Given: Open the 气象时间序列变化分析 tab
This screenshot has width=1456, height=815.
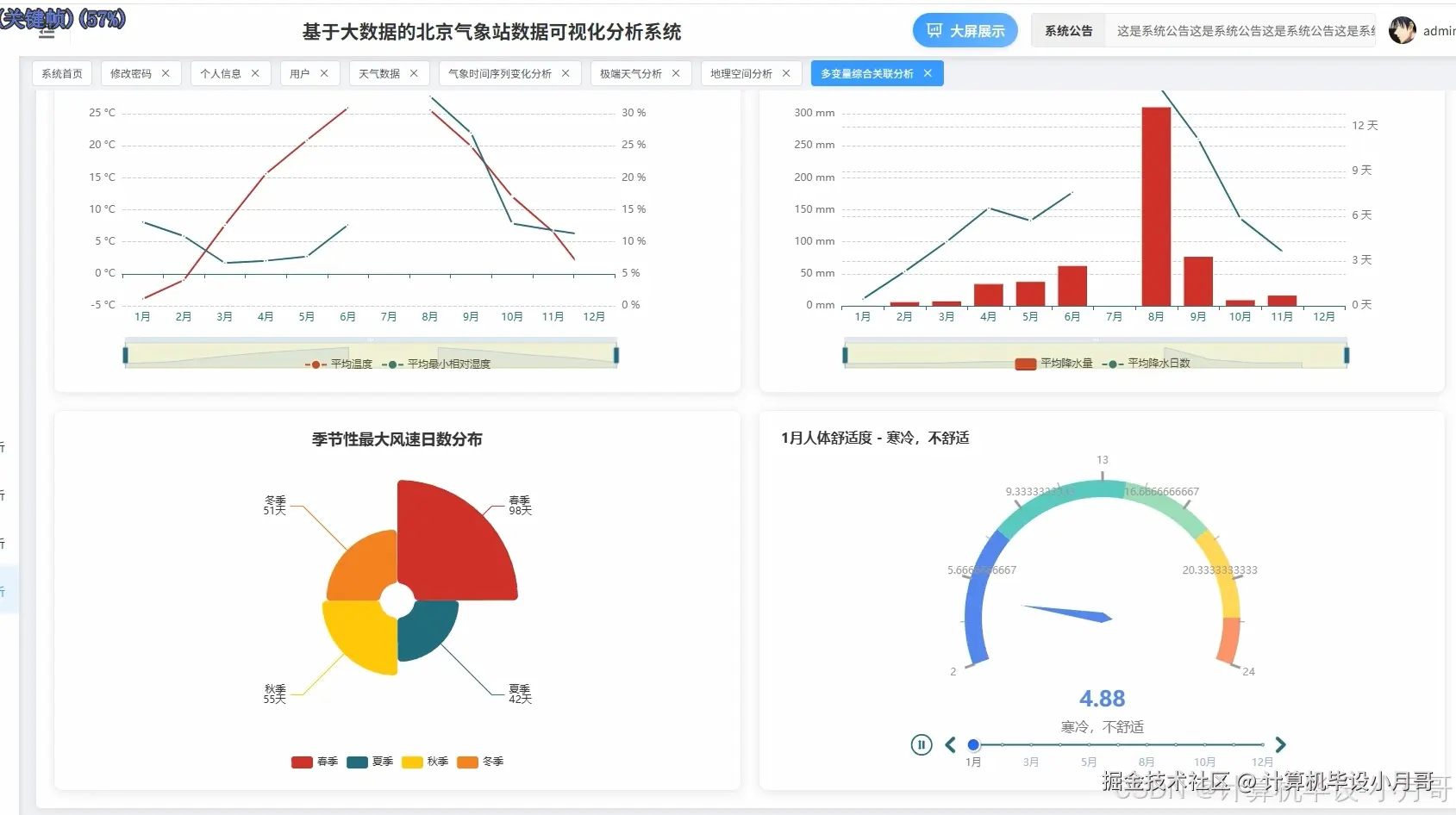Looking at the screenshot, I should point(500,73).
